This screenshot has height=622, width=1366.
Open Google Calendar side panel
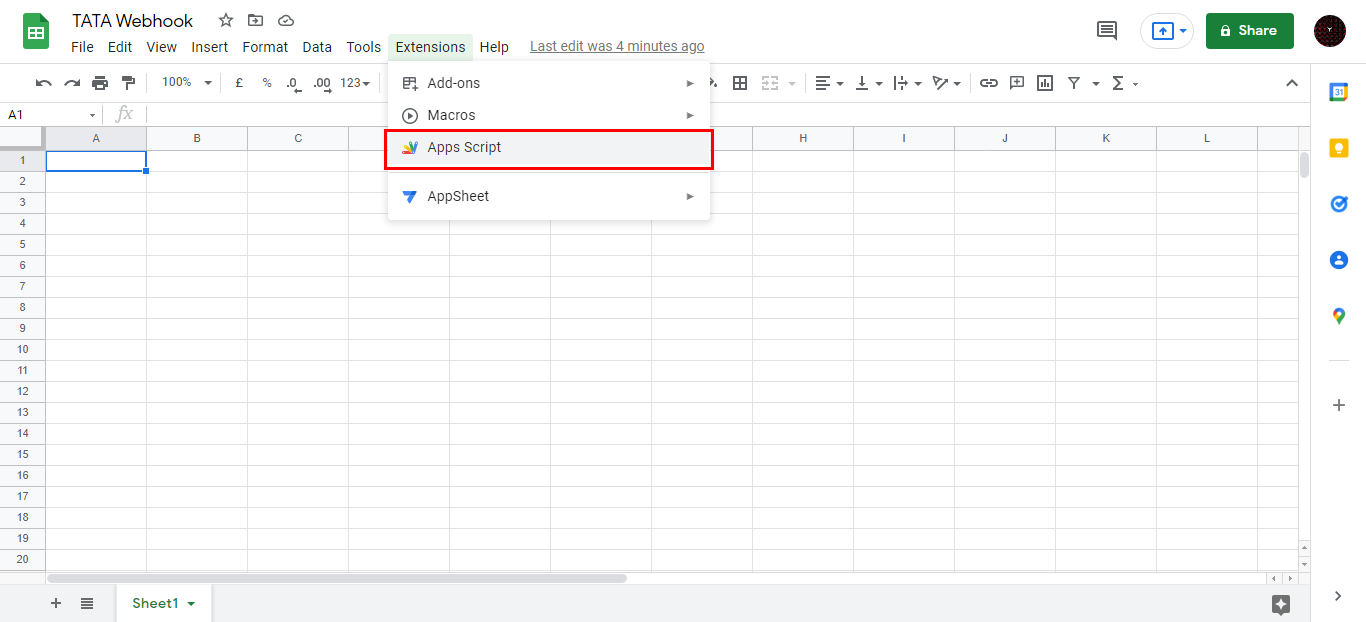[1338, 92]
